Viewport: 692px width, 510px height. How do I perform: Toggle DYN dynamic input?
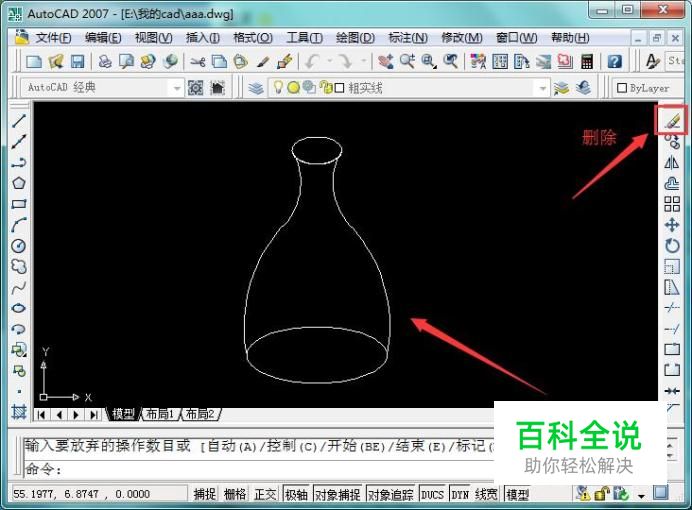[460, 494]
